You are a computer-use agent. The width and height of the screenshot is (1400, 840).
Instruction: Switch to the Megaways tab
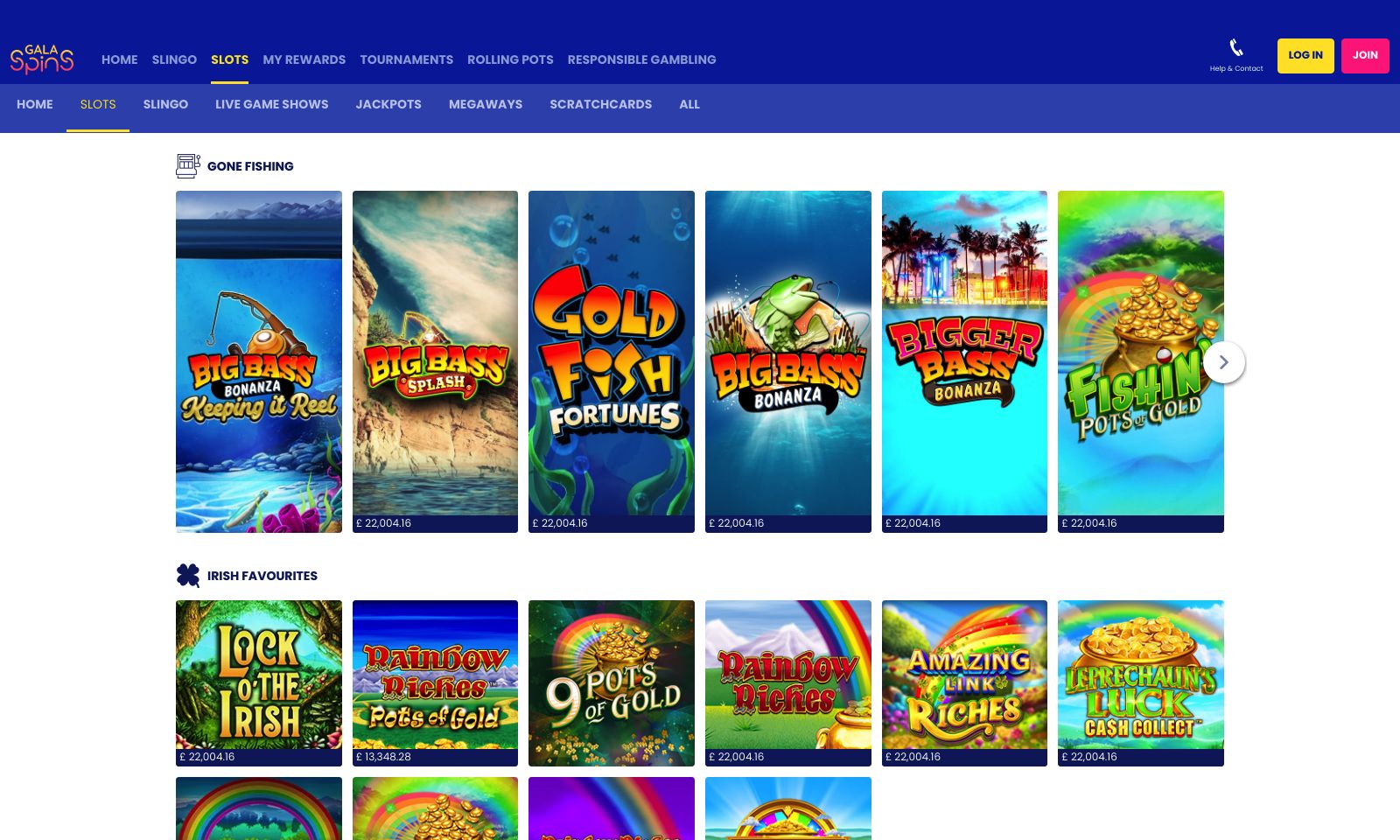click(x=486, y=104)
